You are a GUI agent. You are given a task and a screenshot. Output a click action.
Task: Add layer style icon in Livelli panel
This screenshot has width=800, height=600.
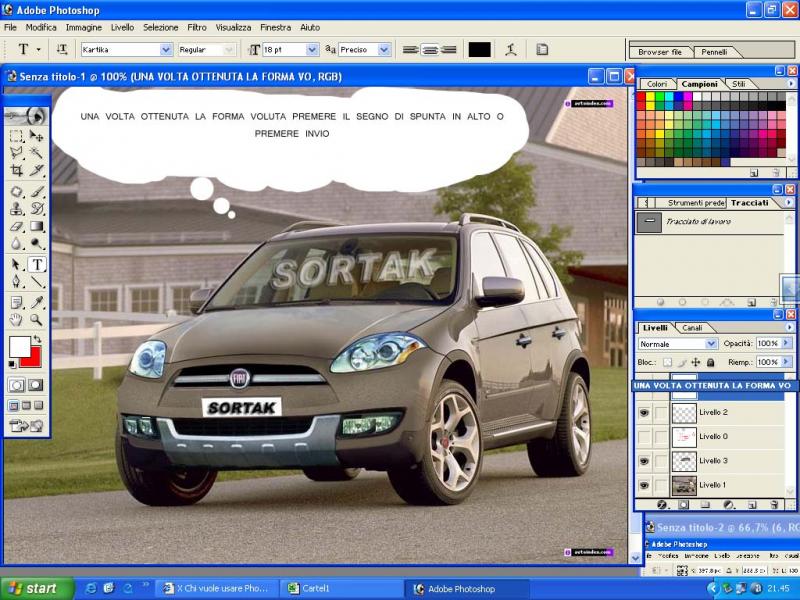pyautogui.click(x=662, y=505)
